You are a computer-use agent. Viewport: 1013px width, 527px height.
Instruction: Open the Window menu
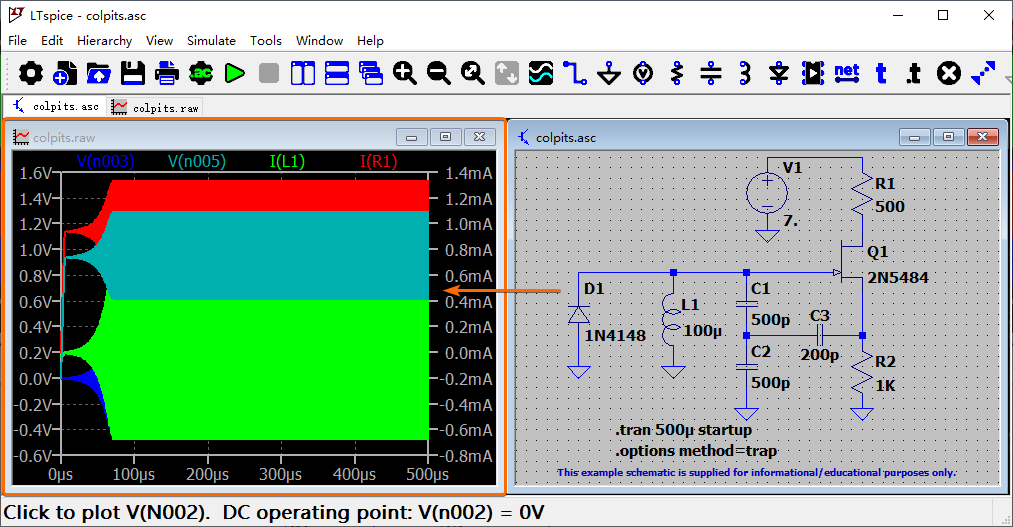tap(319, 41)
